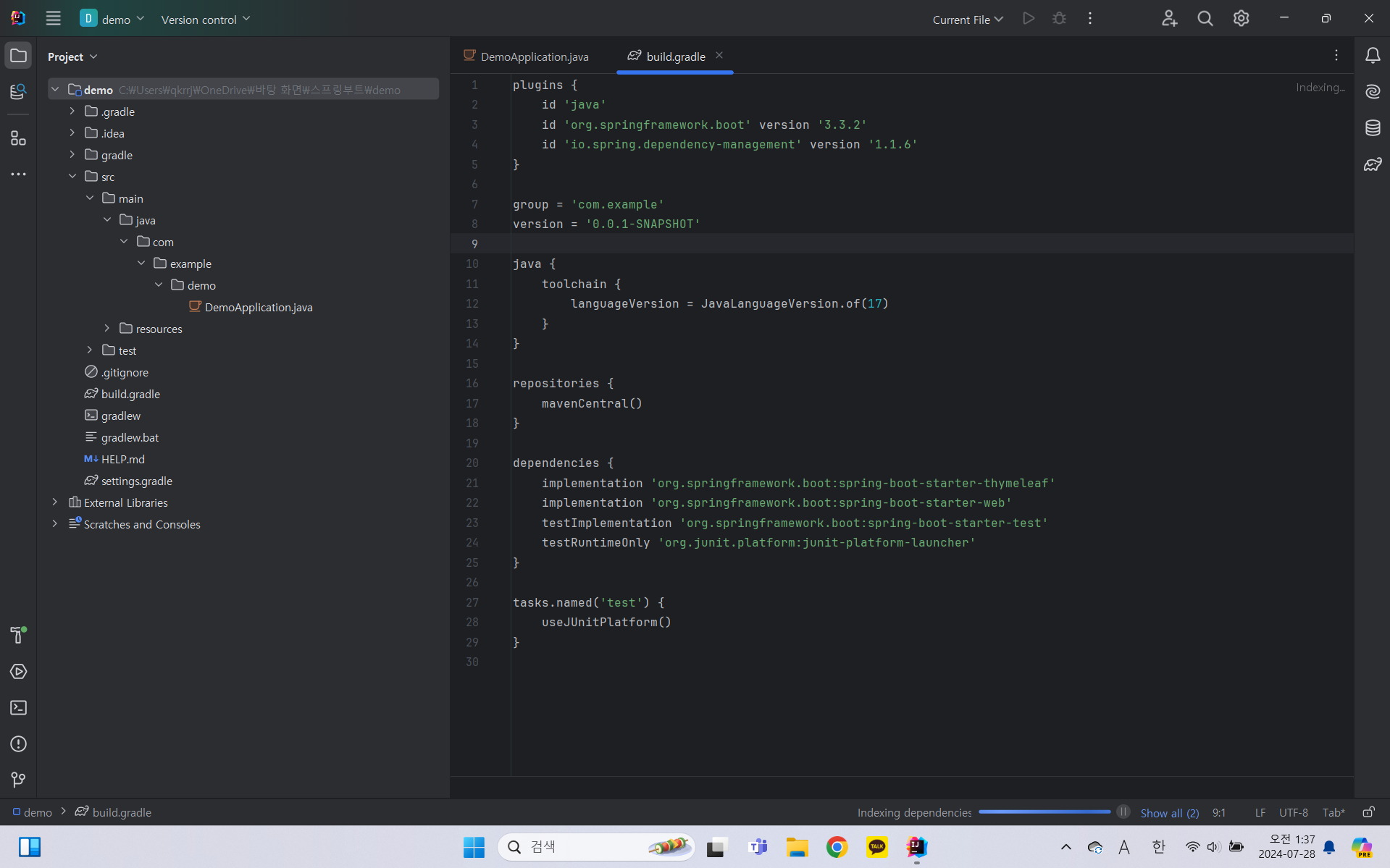1390x868 pixels.
Task: Open the Gradle elephant tool window
Action: tap(1373, 164)
